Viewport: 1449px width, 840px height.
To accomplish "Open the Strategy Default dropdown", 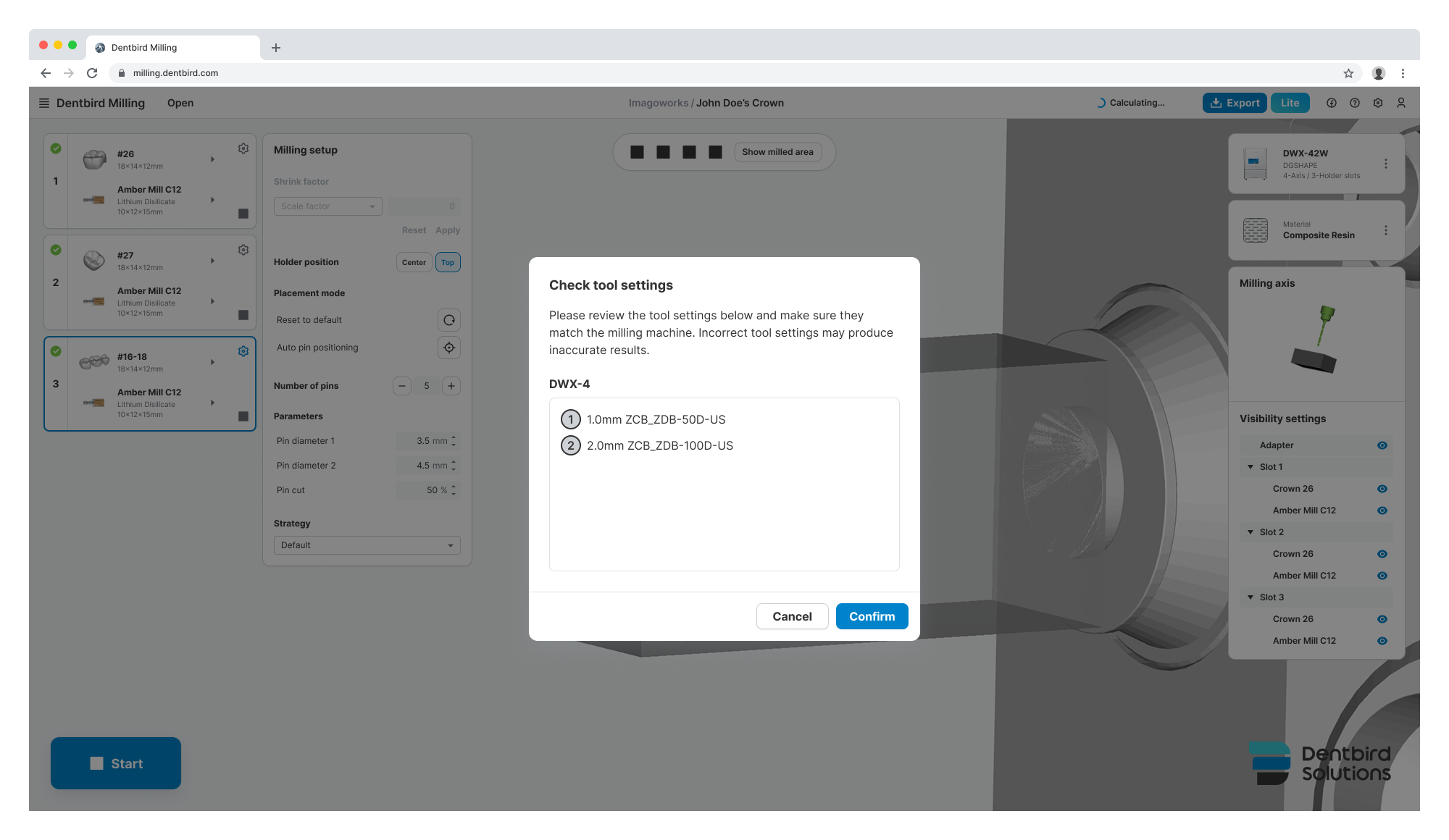I will tap(367, 545).
